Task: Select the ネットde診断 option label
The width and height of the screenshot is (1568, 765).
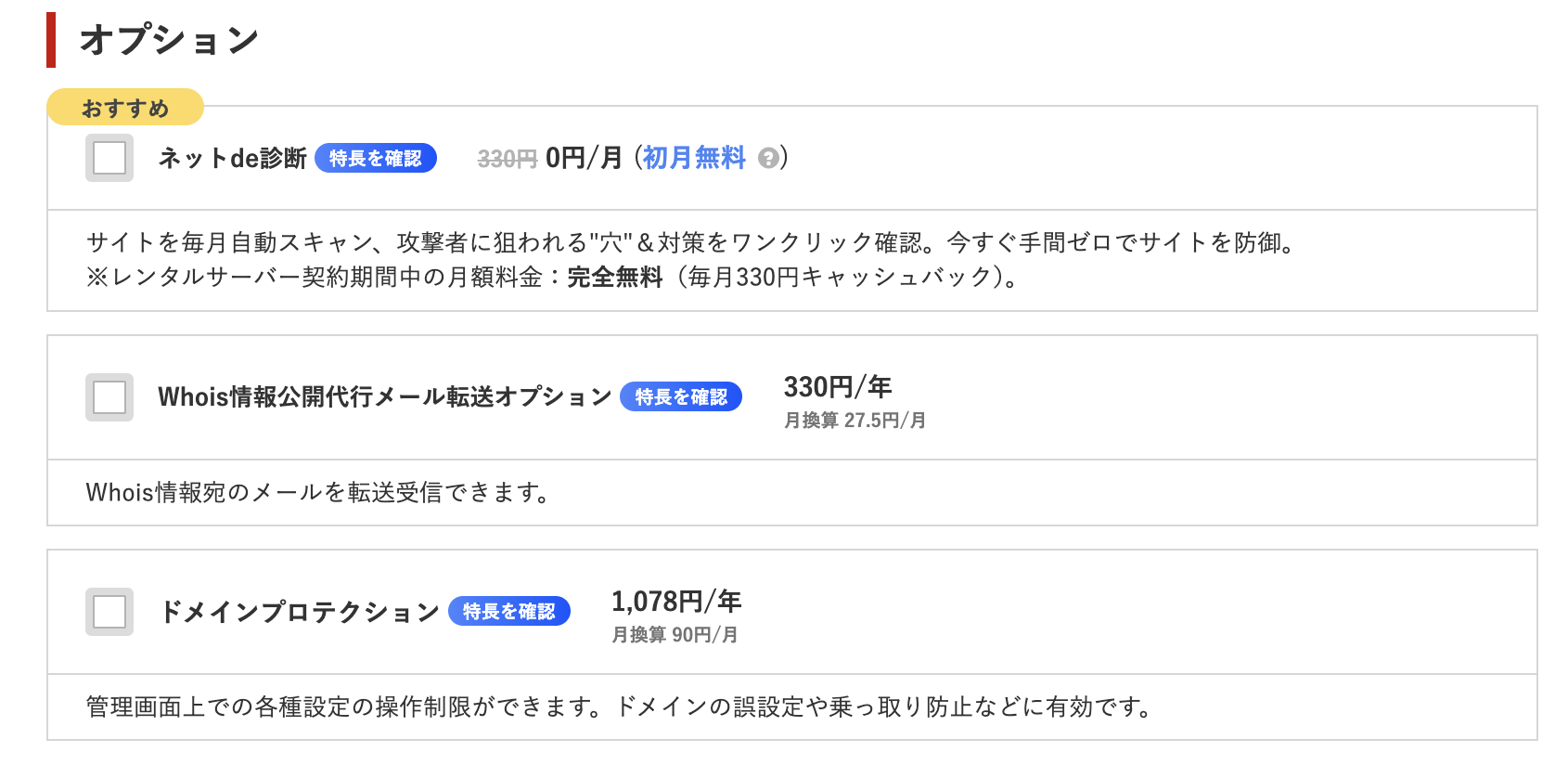Action: tap(232, 159)
